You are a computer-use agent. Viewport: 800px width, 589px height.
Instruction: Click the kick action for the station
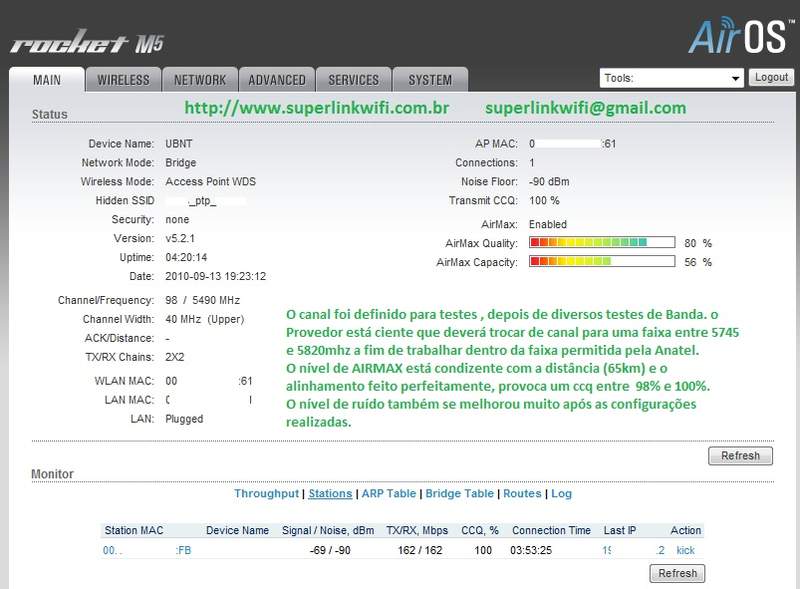coord(685,550)
